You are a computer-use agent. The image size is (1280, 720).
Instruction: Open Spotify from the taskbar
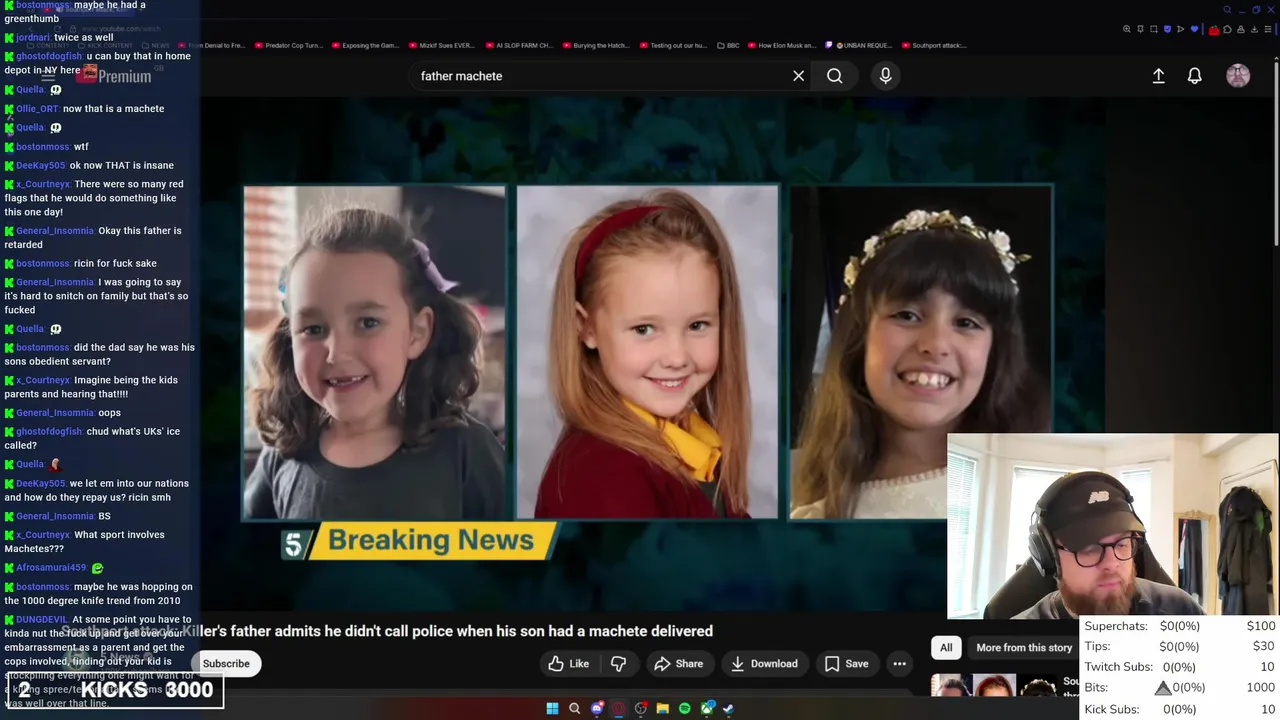coord(685,708)
